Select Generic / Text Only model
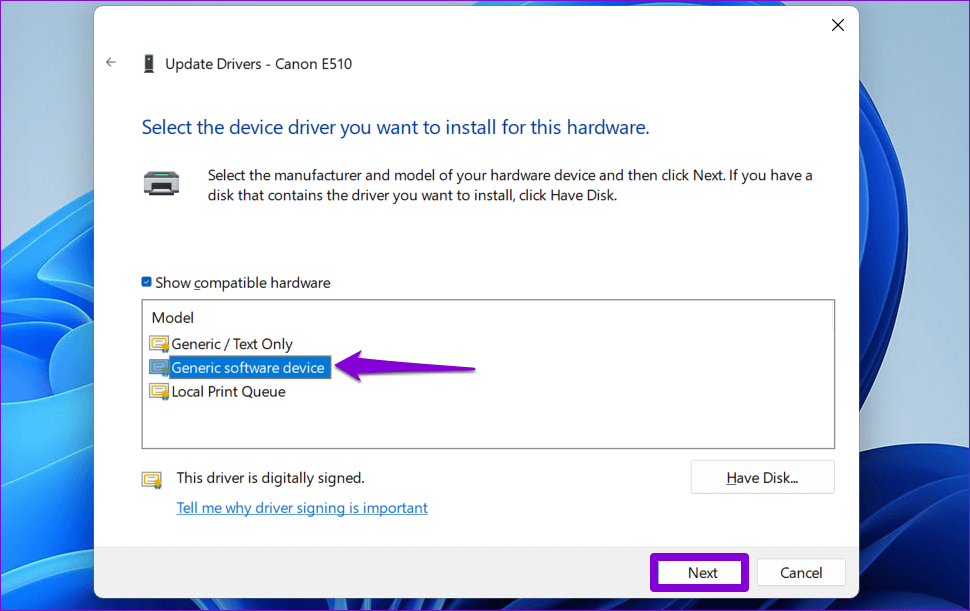The width and height of the screenshot is (970, 611). point(232,344)
